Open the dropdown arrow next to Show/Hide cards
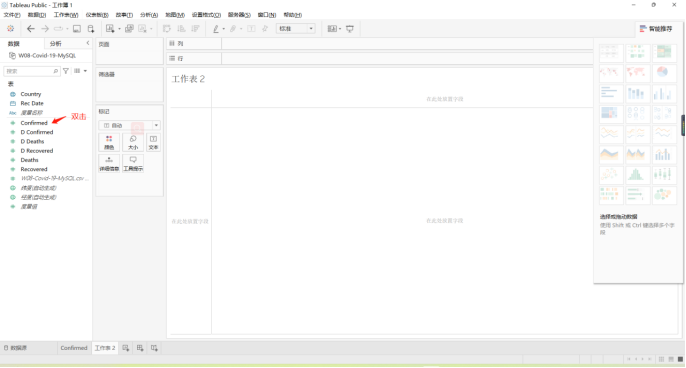 340,29
